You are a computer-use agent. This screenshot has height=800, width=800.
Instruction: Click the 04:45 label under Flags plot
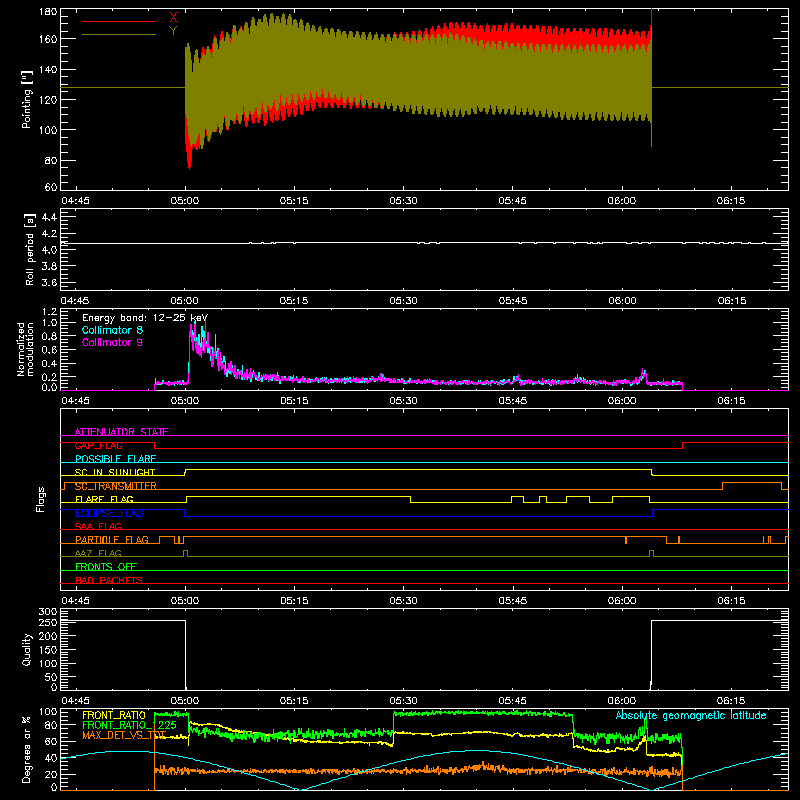coord(76,601)
